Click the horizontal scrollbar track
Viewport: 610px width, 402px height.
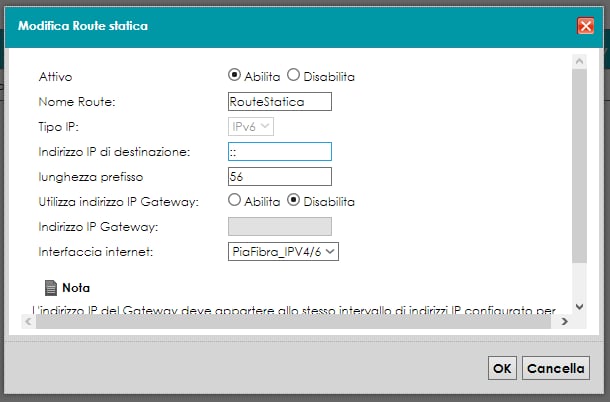click(300, 321)
